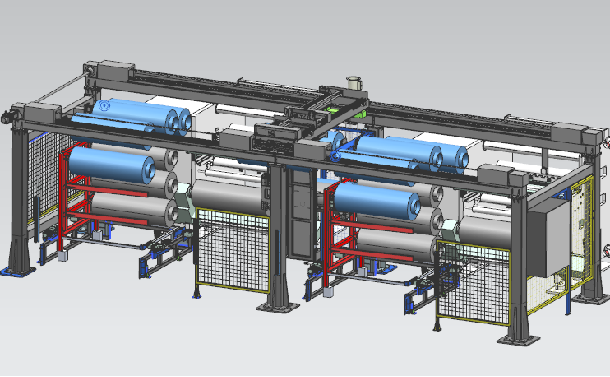Select the center front gantry support column
This screenshot has width=610, height=377.
pos(278,237)
